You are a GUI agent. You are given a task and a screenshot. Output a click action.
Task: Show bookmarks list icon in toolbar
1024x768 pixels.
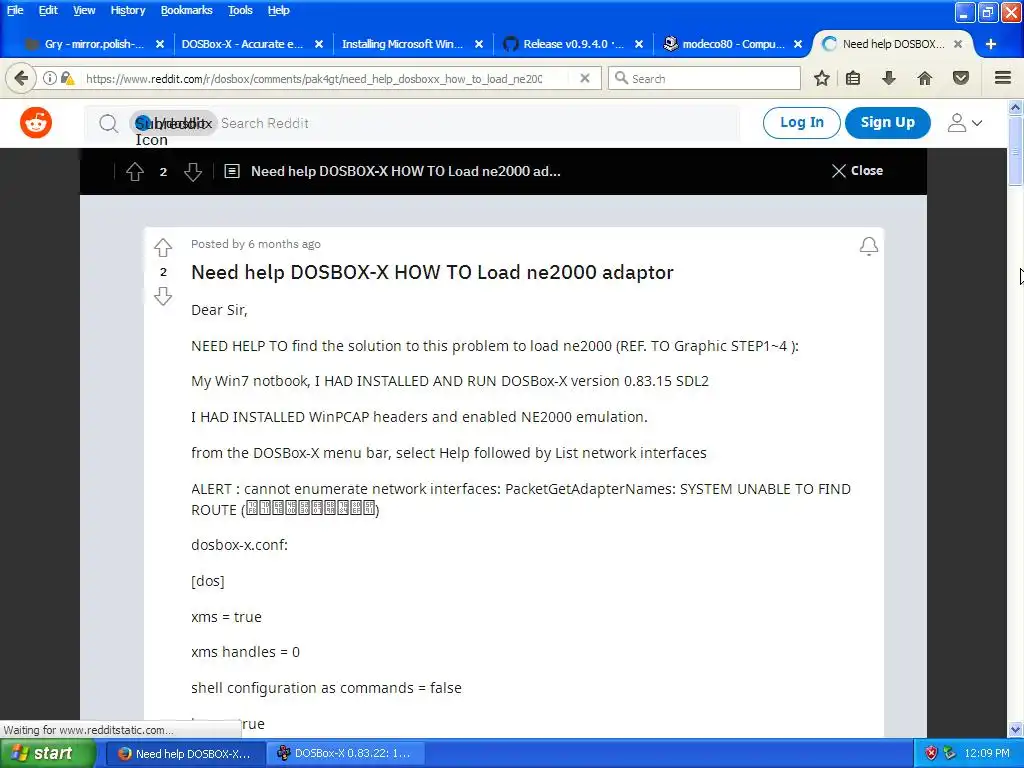pyautogui.click(x=853, y=78)
